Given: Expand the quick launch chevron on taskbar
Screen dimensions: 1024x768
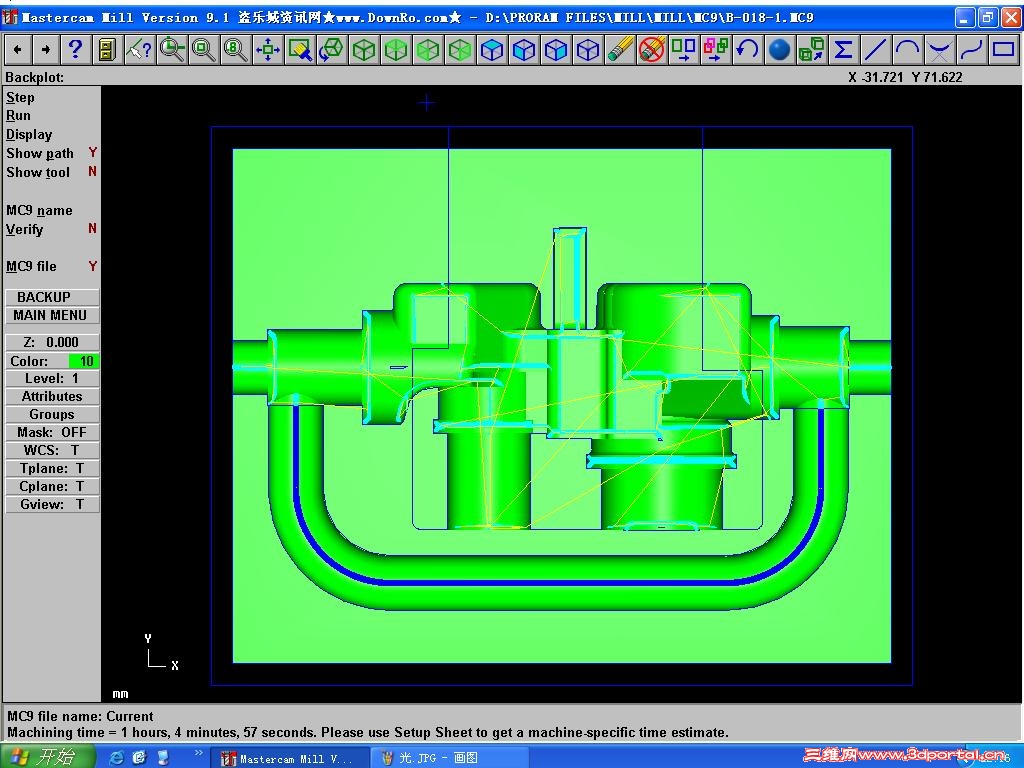Looking at the screenshot, I should coord(199,754).
